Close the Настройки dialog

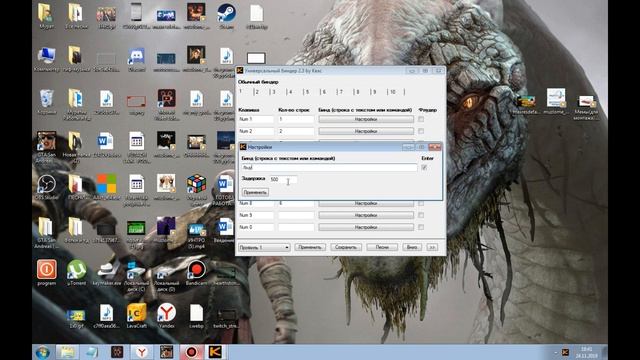[x=435, y=147]
